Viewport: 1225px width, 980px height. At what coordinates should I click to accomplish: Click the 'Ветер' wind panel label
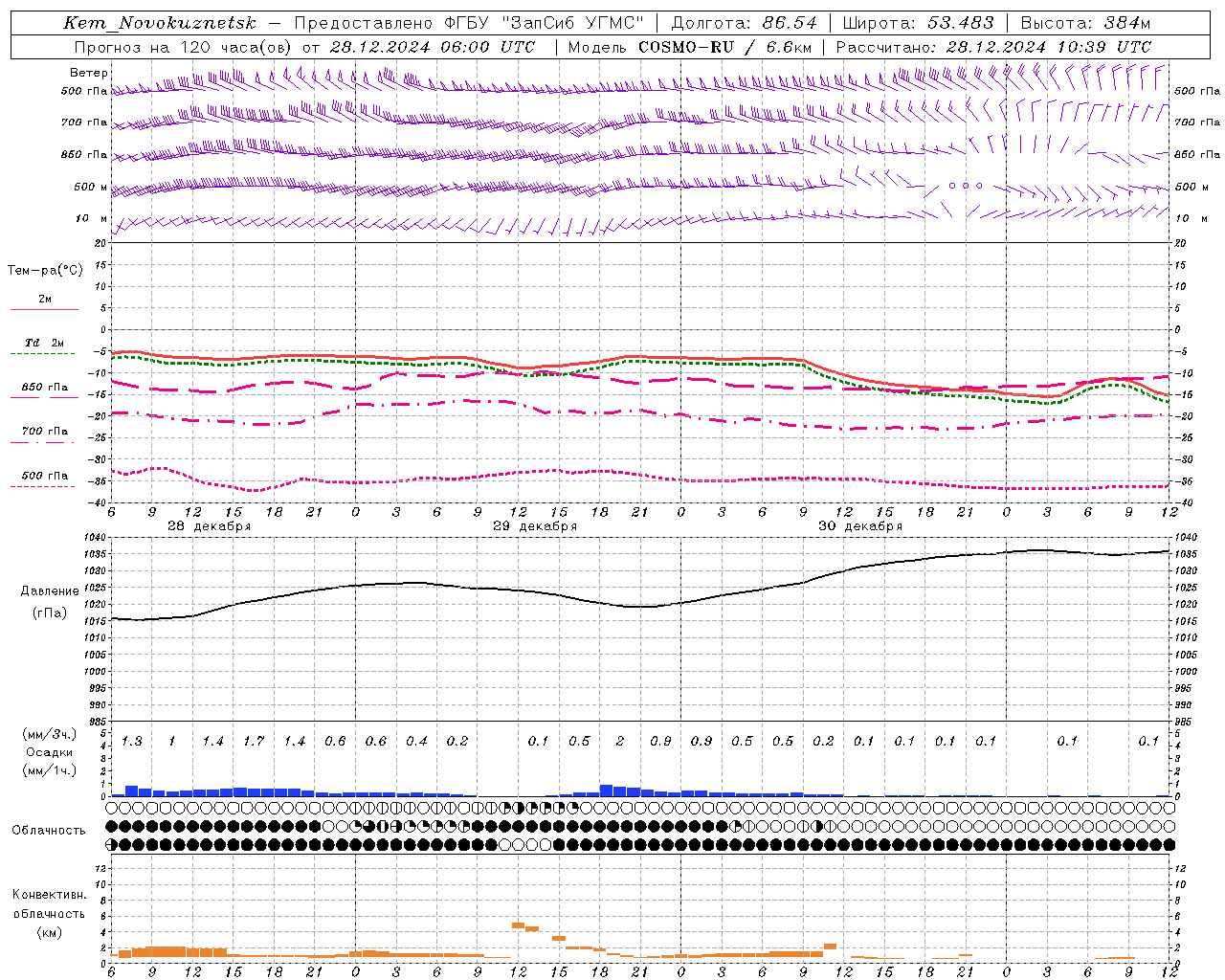coord(89,73)
